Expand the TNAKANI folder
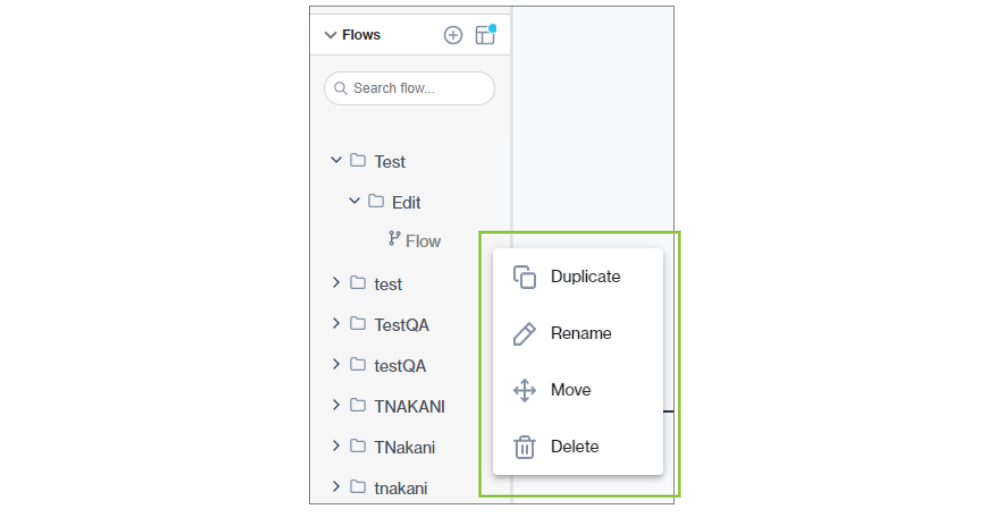This screenshot has height=512, width=982. 336,406
